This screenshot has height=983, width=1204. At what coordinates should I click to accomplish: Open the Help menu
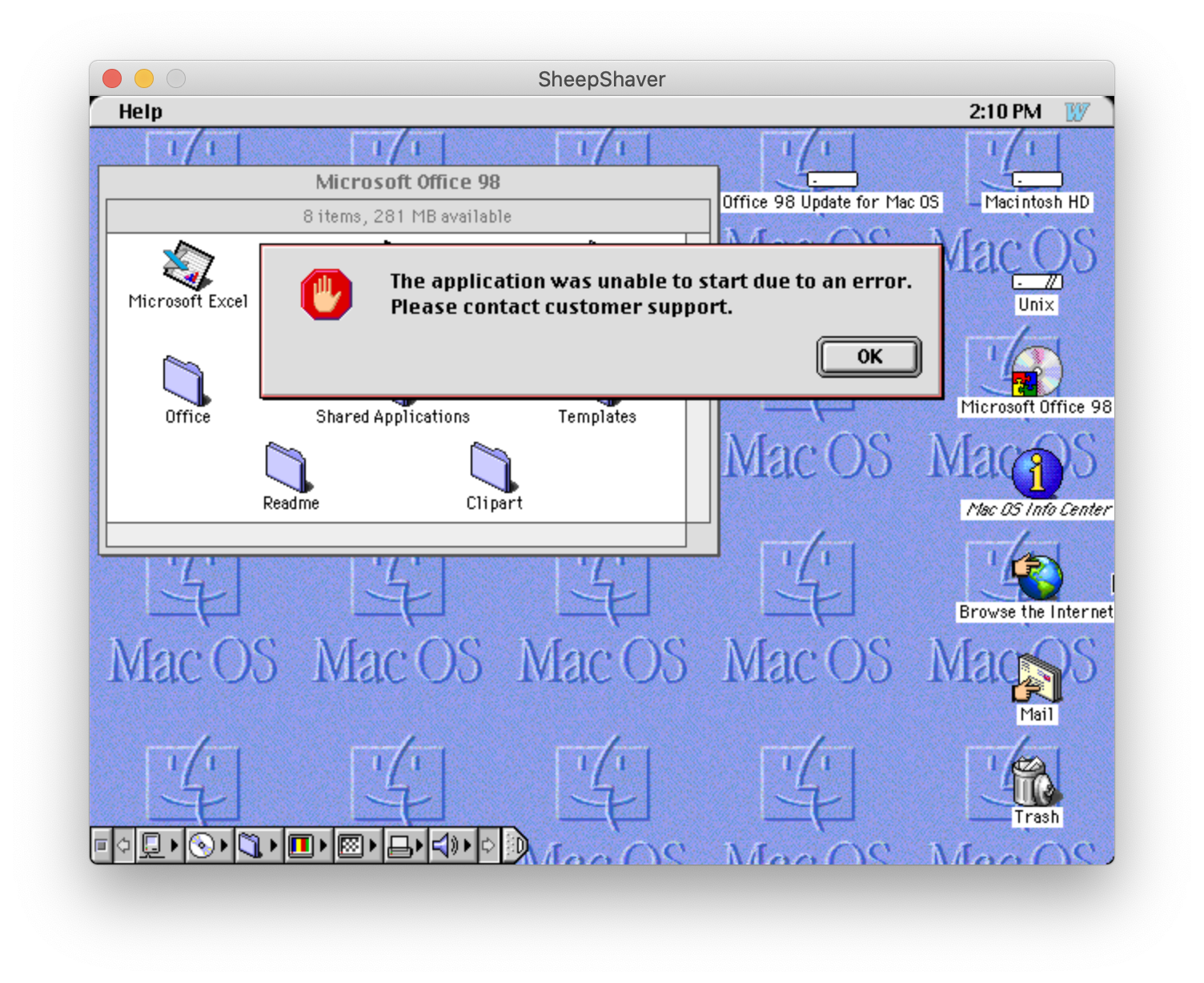(x=140, y=111)
